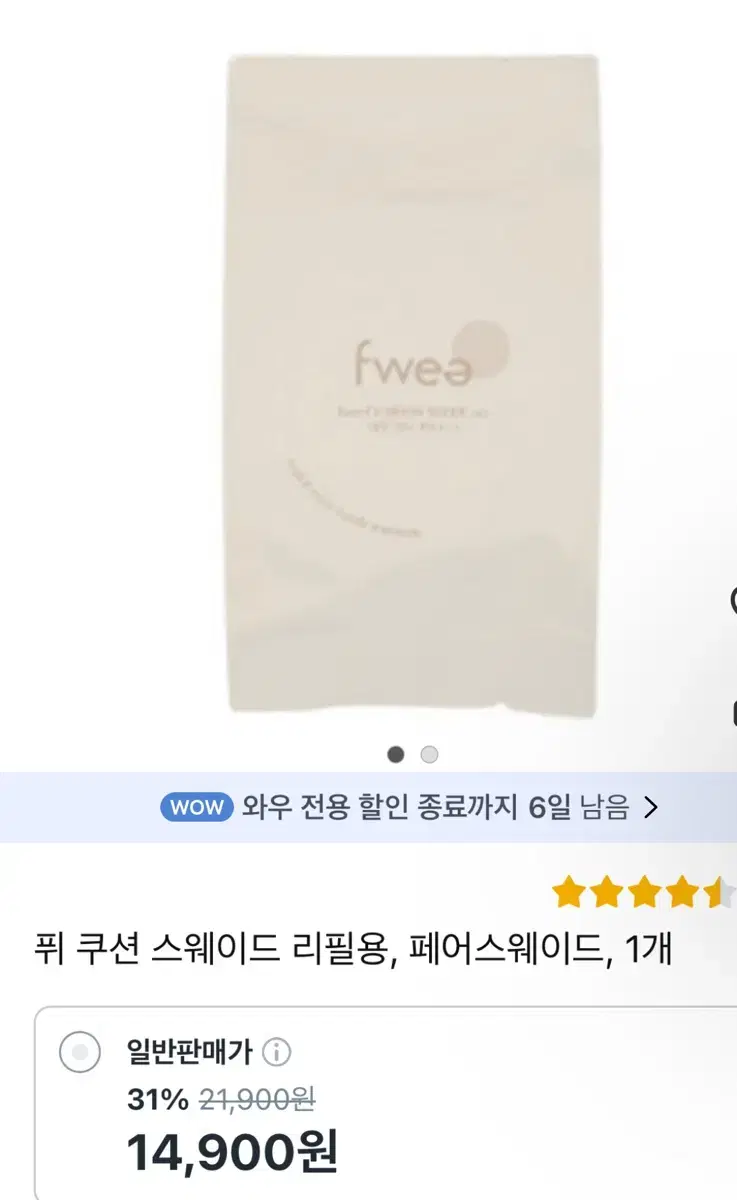The image size is (737, 1200).
Task: Click the half-filled last rating star
Action: click(720, 891)
